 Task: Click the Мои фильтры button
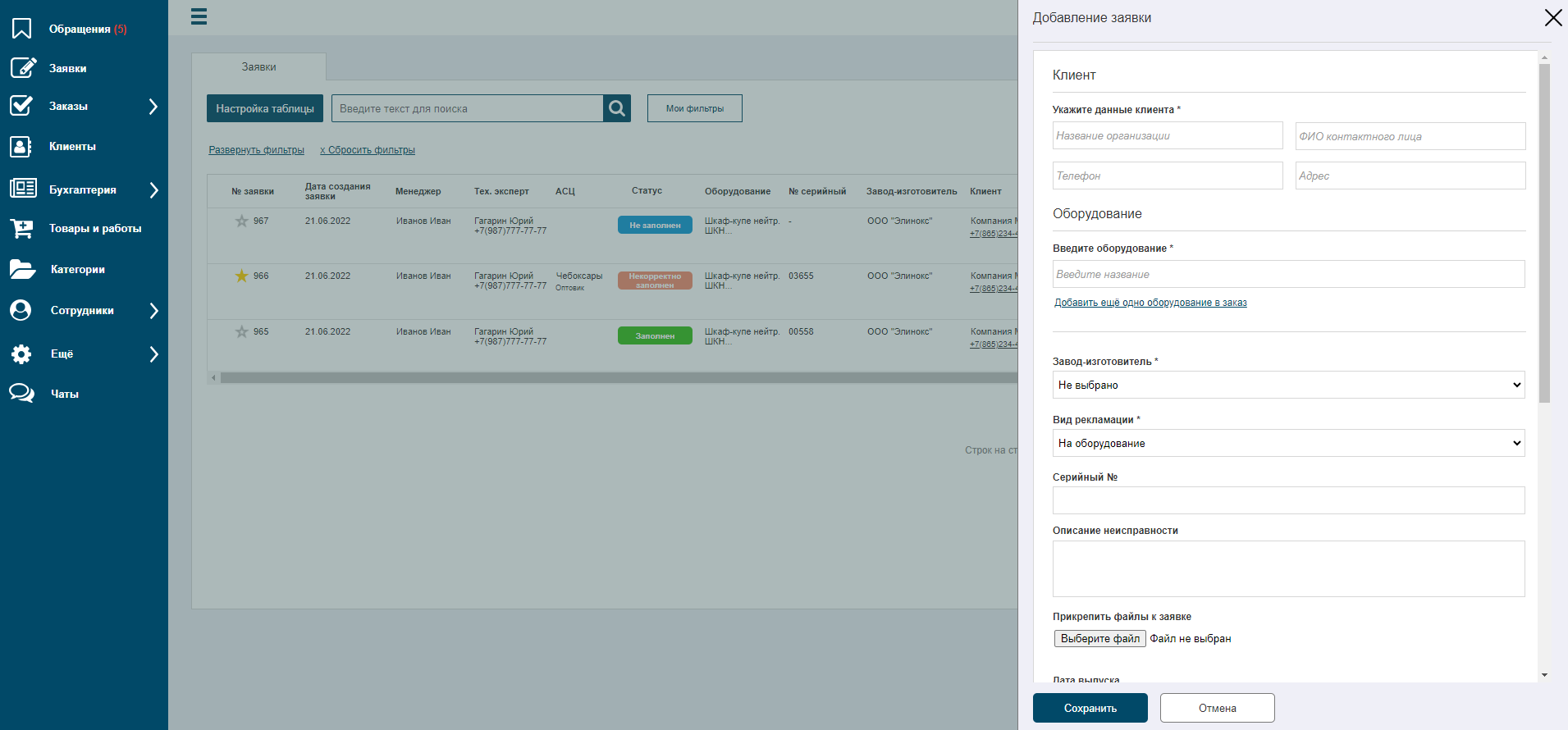coord(695,108)
